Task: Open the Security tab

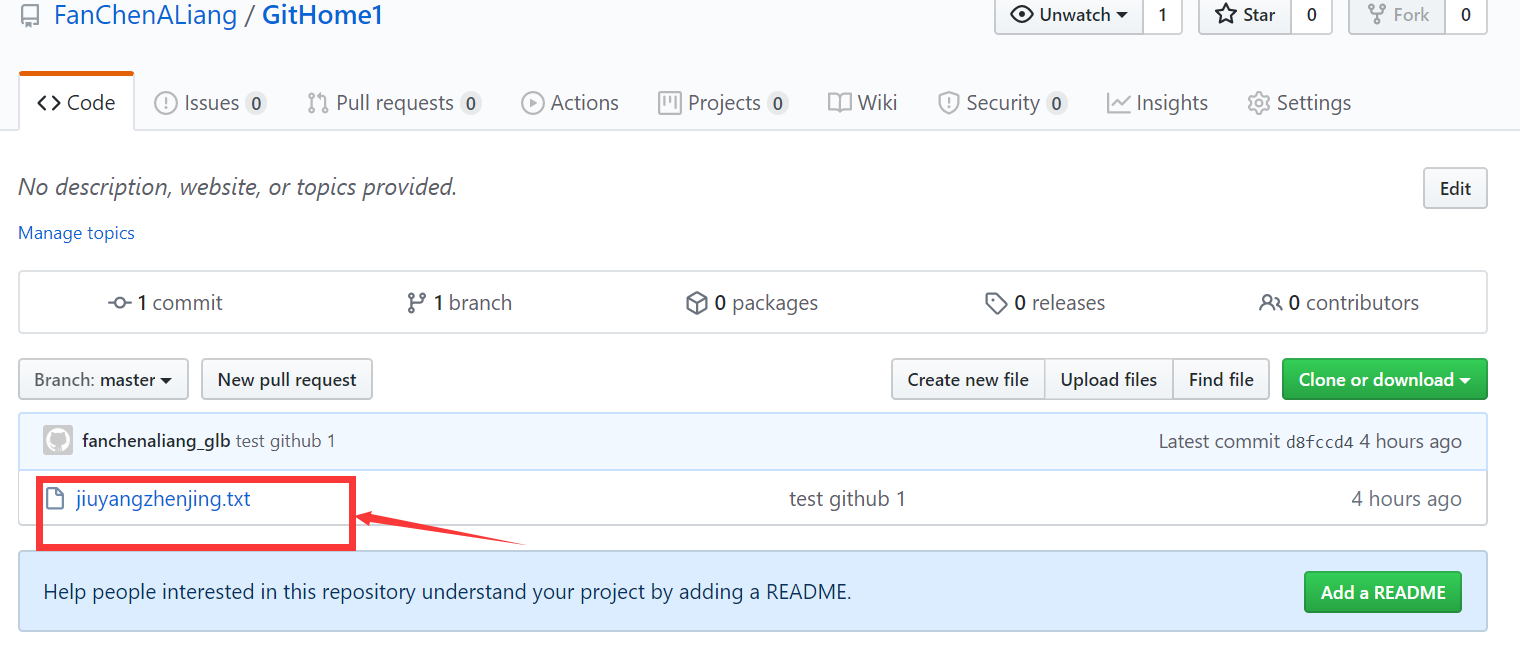Action: (1002, 103)
